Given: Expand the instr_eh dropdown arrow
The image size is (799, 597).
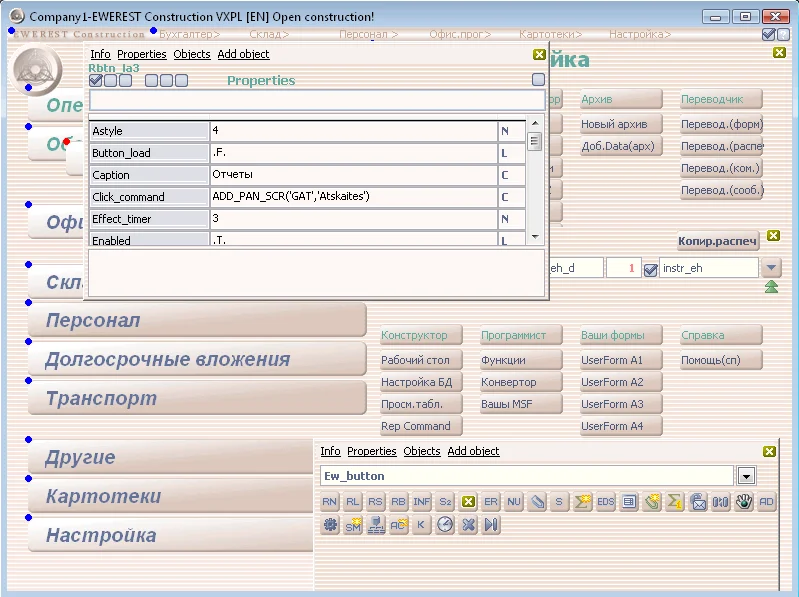Looking at the screenshot, I should (771, 268).
